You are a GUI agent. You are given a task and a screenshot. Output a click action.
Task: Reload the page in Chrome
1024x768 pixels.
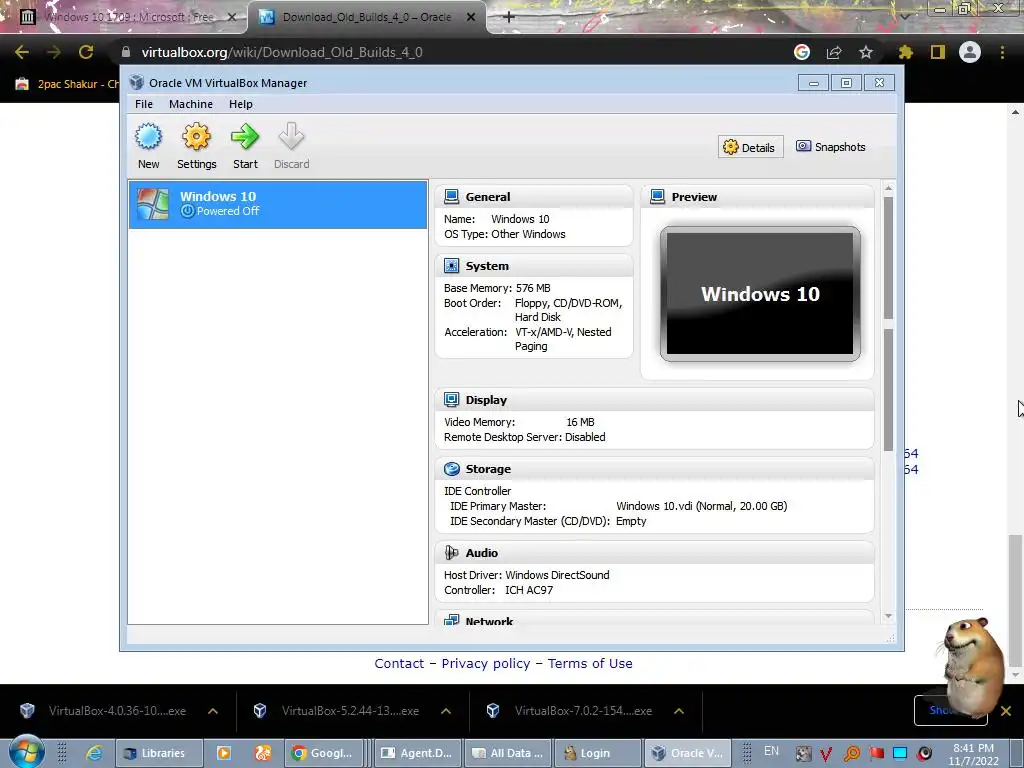(86, 52)
